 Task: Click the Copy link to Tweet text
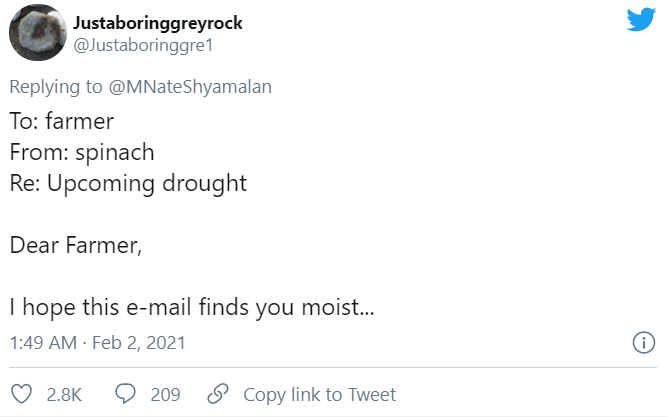tap(319, 394)
